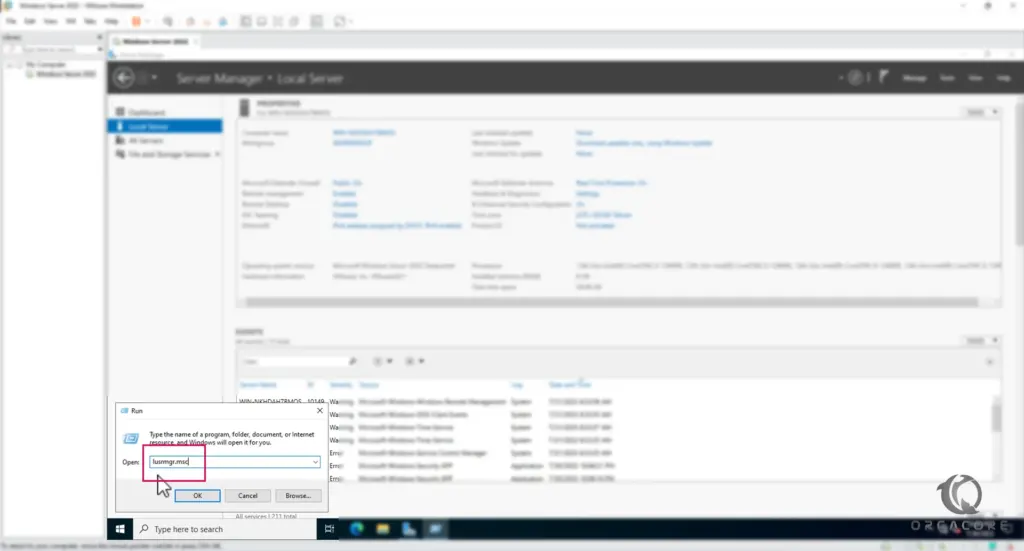The width and height of the screenshot is (1024, 551).
Task: Open File Explorer from the taskbar
Action: point(383,529)
